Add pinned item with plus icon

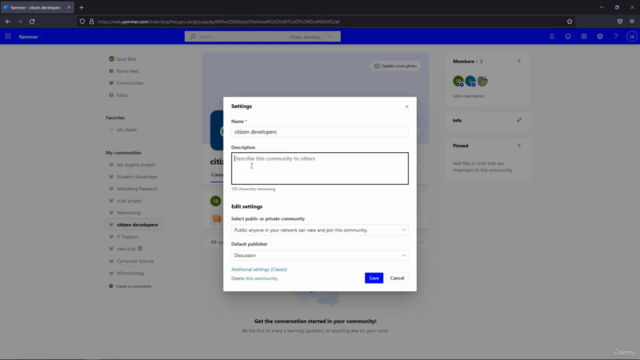pyautogui.click(x=519, y=145)
